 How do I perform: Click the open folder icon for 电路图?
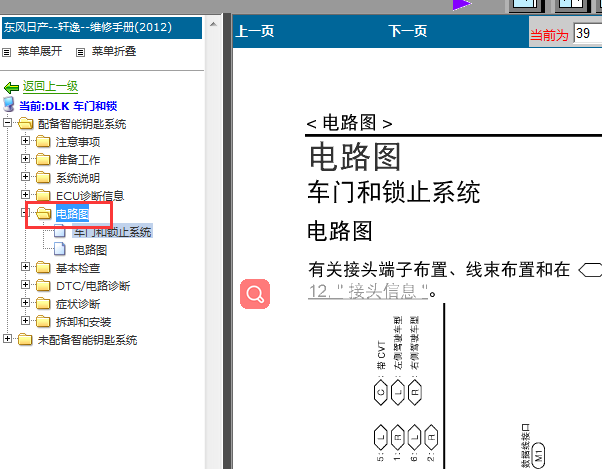pos(44,213)
